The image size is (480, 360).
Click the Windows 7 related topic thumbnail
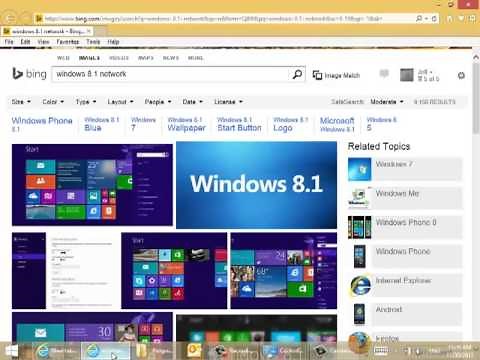coord(359,169)
